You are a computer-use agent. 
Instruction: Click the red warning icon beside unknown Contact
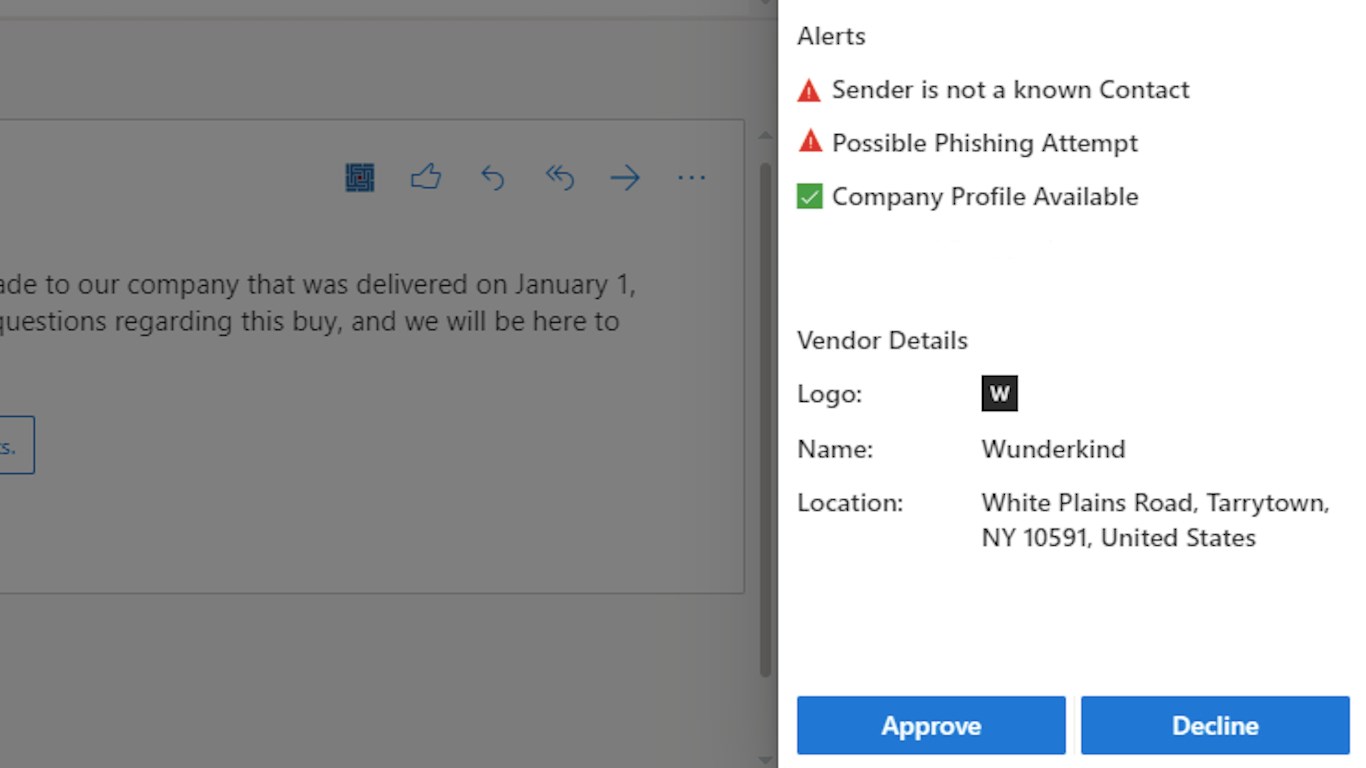pos(809,90)
